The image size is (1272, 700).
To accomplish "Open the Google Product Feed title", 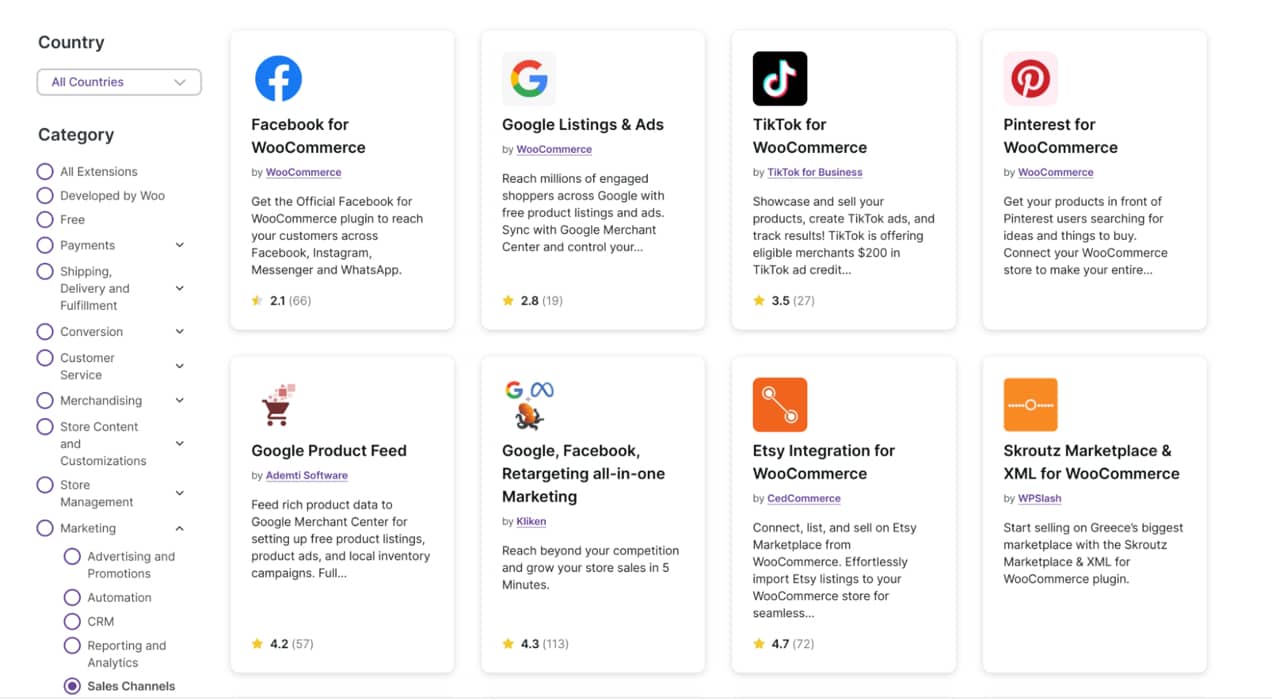I will (x=329, y=450).
